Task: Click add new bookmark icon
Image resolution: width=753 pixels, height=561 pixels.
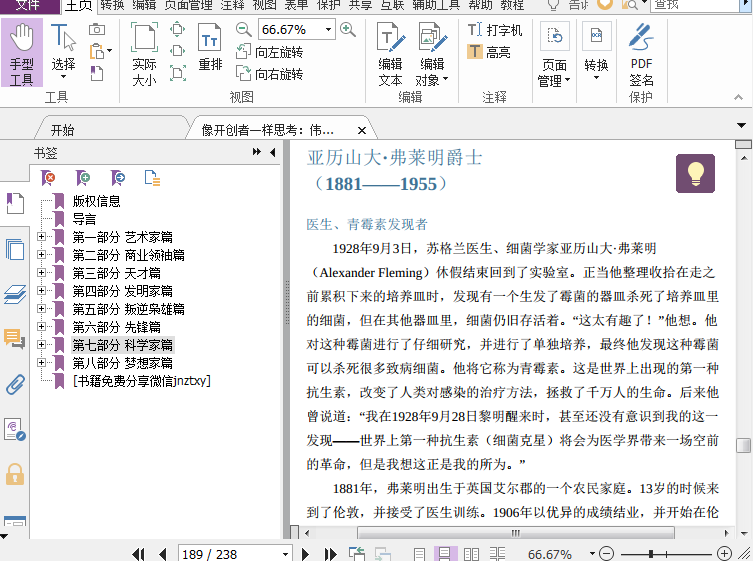Action: 83,178
